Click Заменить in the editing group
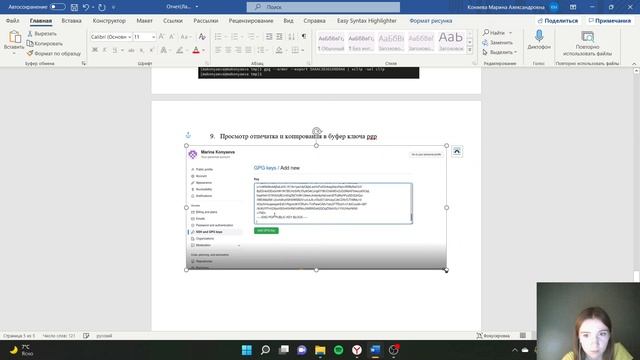Screen dimensions: 640x360 [x=498, y=42]
